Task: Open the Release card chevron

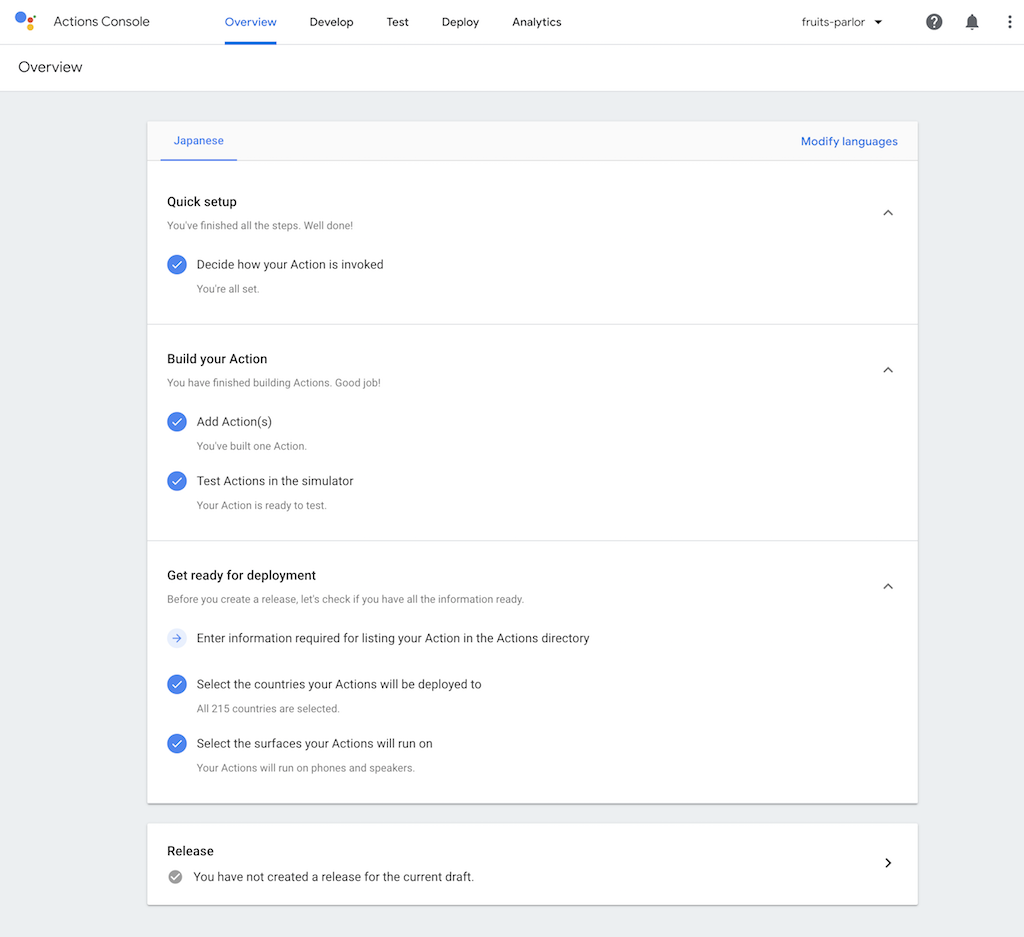Action: [x=888, y=863]
